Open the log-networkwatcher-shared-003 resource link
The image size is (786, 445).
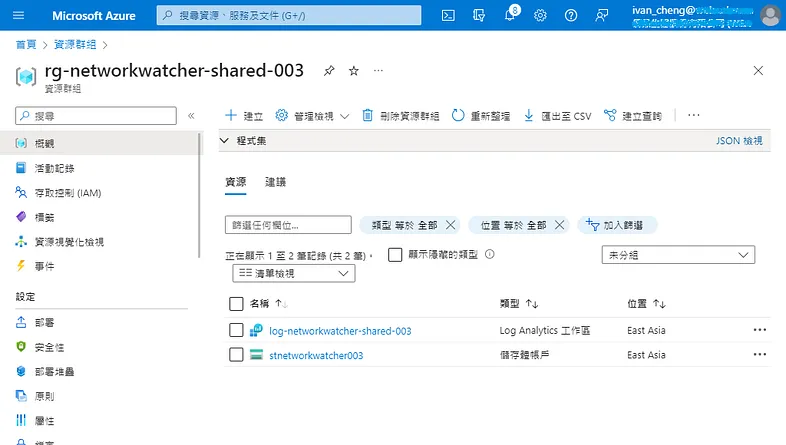tap(340, 331)
